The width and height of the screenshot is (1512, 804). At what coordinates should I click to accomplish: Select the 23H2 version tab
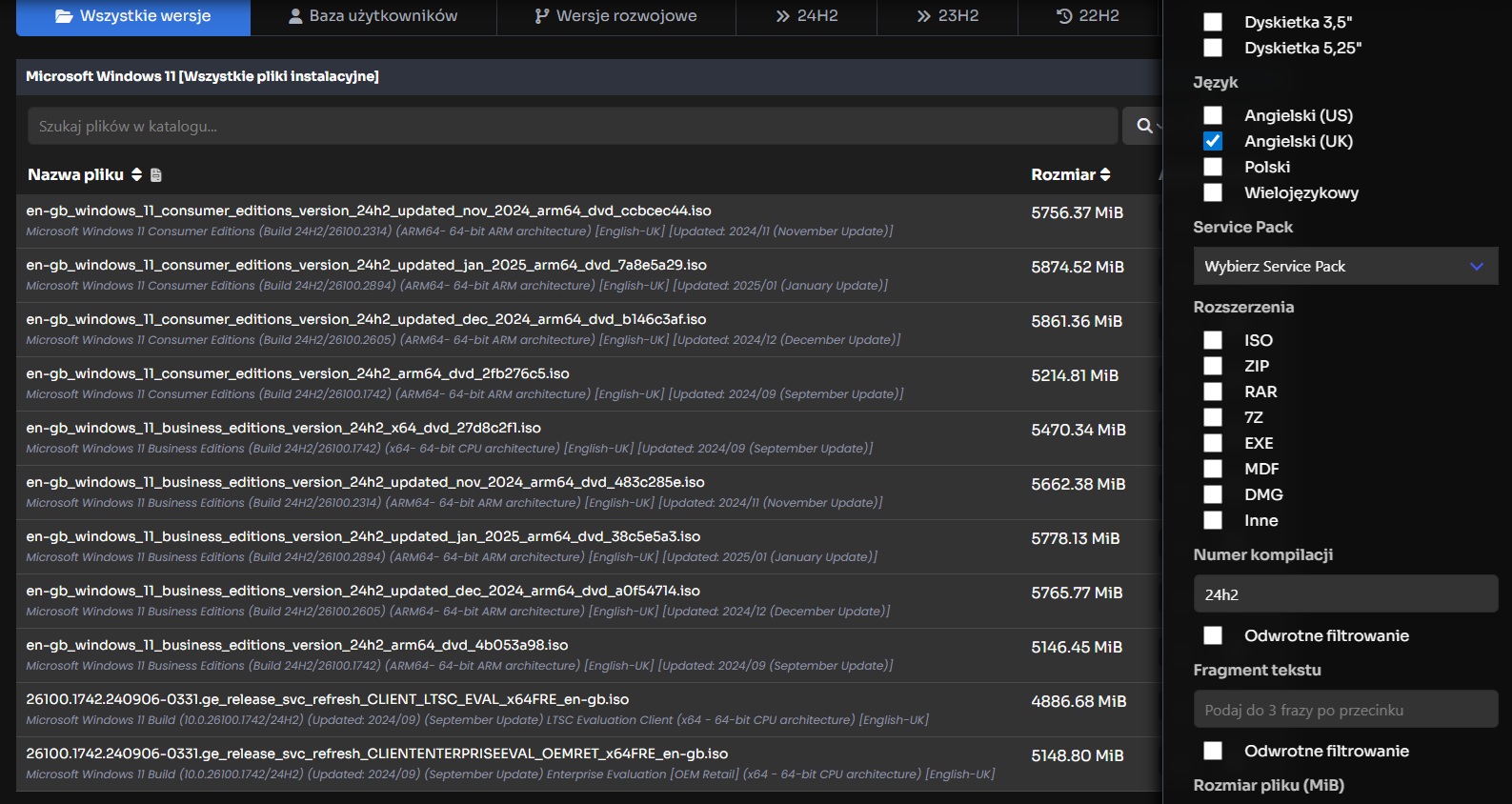(x=947, y=16)
